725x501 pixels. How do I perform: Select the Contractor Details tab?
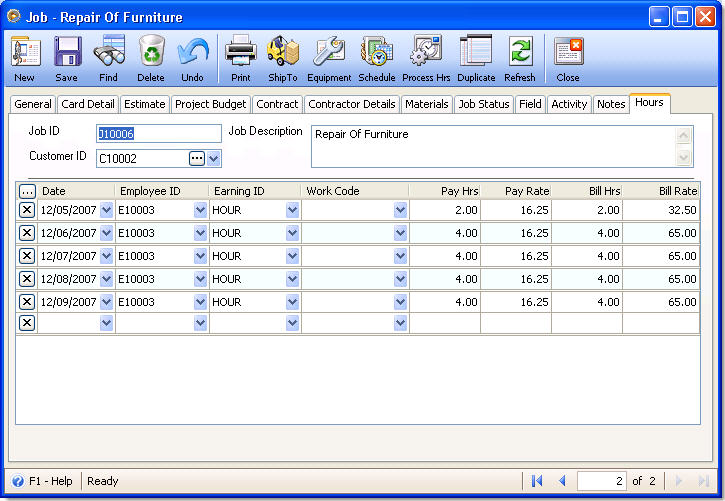(351, 104)
